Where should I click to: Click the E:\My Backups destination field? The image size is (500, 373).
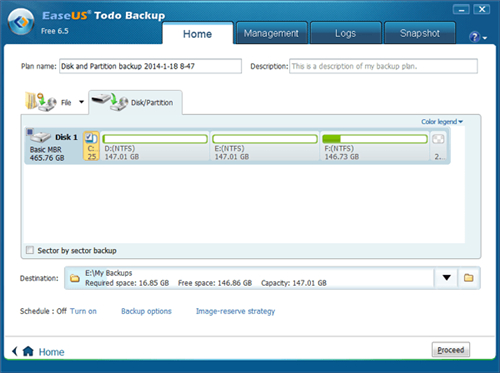coord(249,278)
